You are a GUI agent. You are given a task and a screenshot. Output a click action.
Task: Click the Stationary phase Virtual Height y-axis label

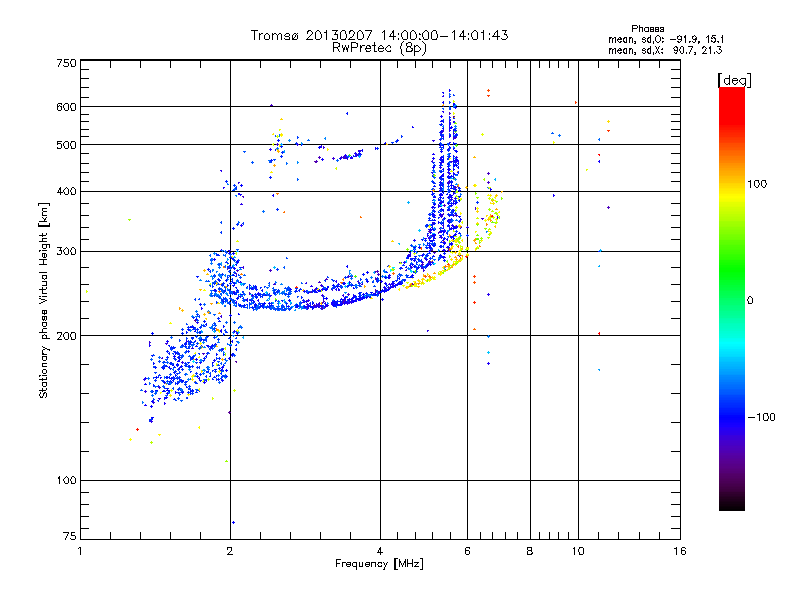coord(44,300)
